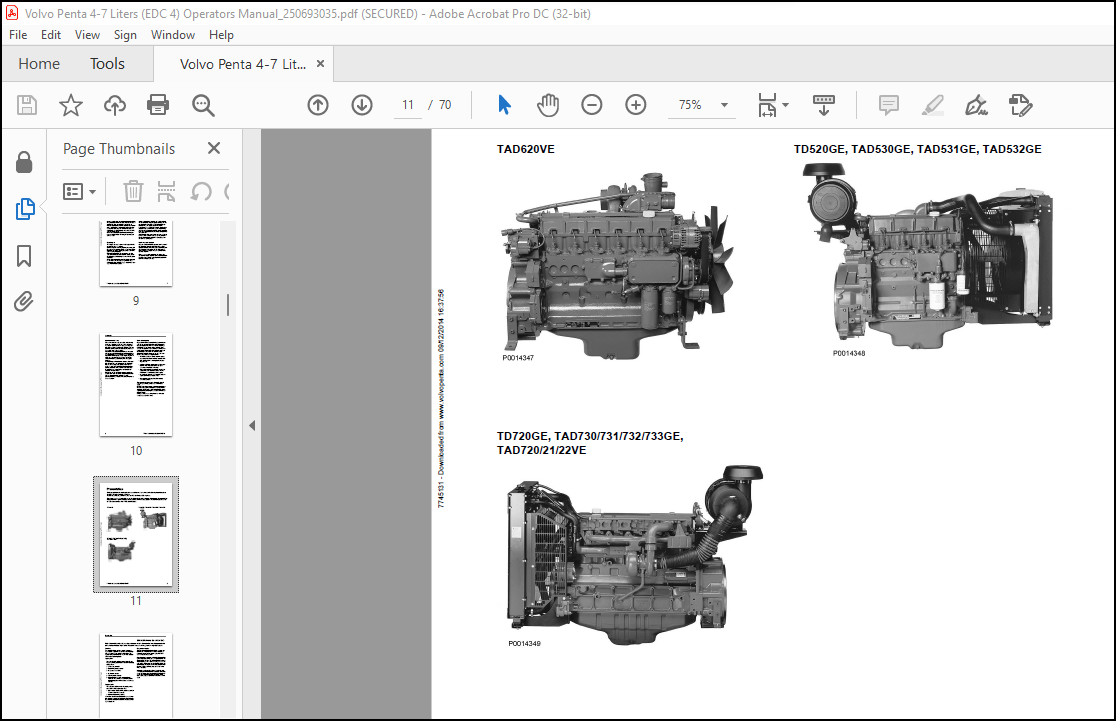Click the TD520GE, TAD530GE heading text
1116x721 pixels.
click(917, 149)
